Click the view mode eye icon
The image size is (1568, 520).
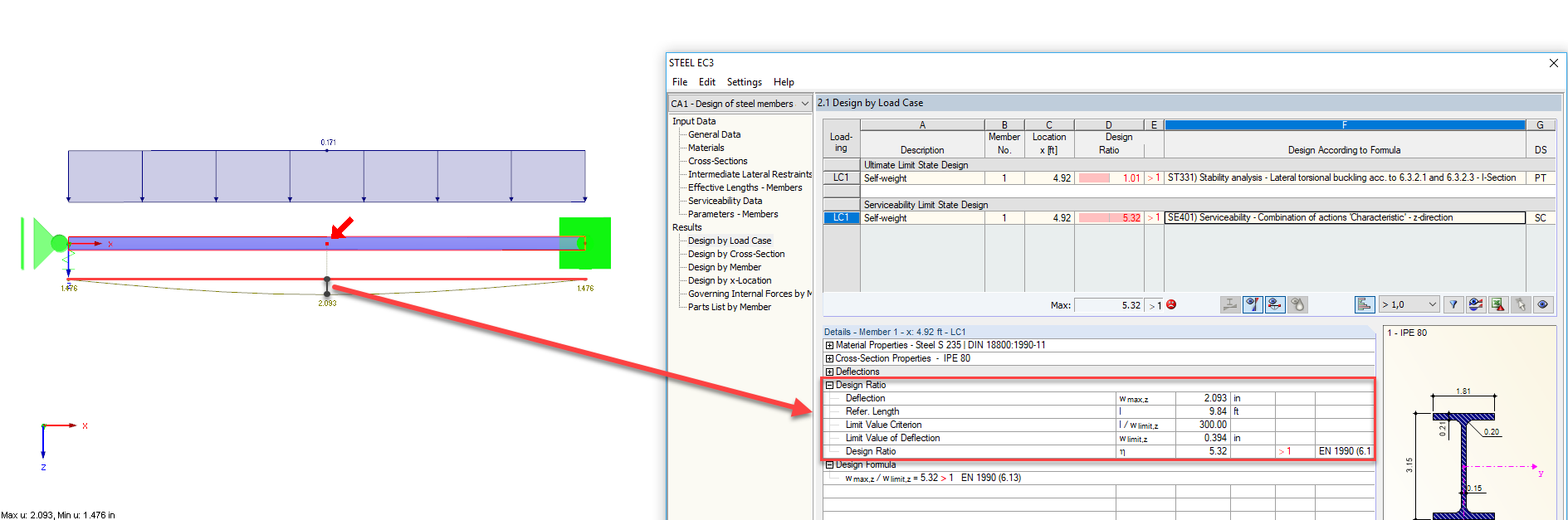(x=1543, y=304)
